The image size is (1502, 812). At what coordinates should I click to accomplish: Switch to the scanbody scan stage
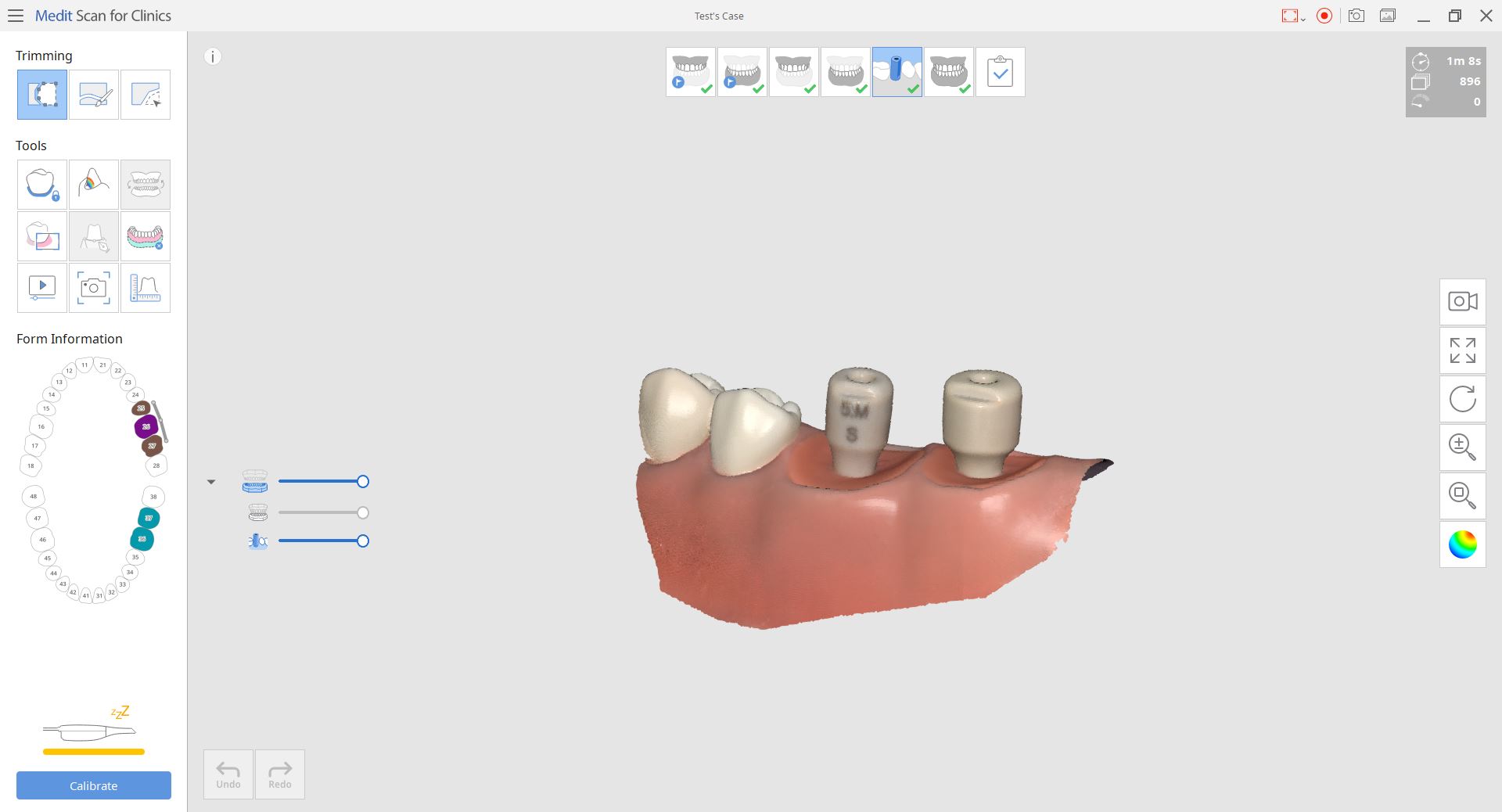897,71
